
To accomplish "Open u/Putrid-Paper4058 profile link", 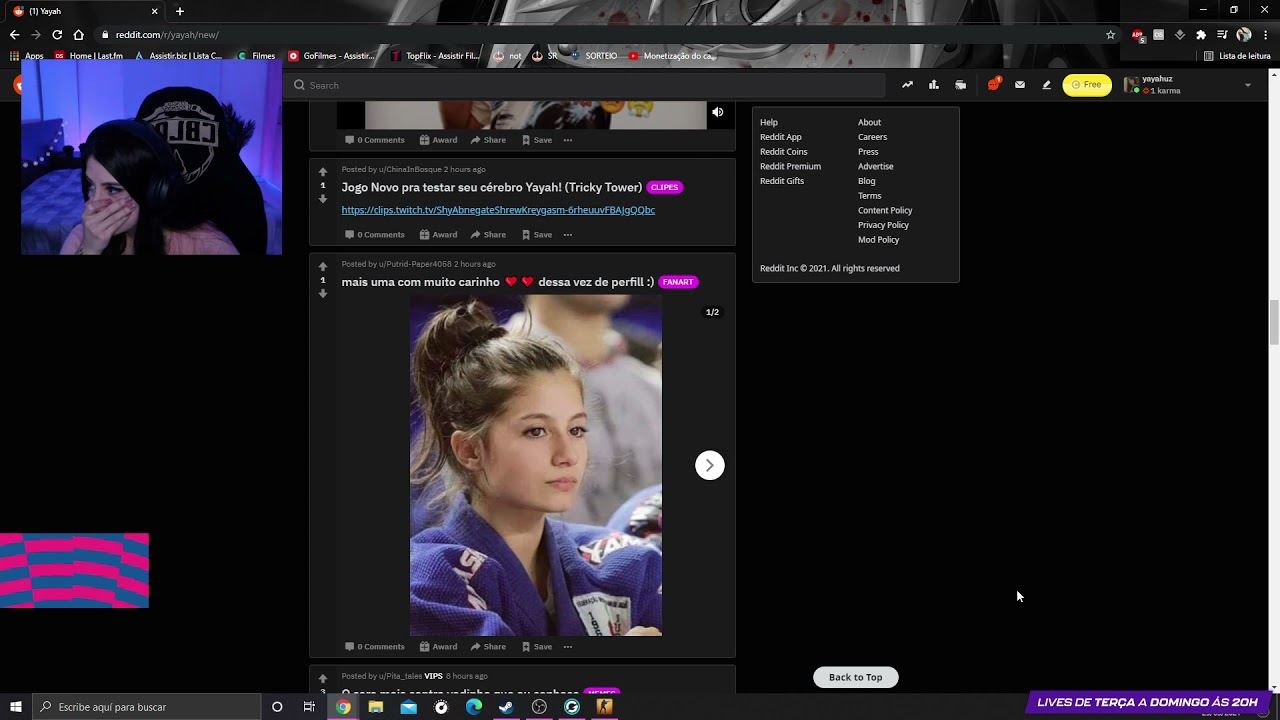I will (x=415, y=264).
